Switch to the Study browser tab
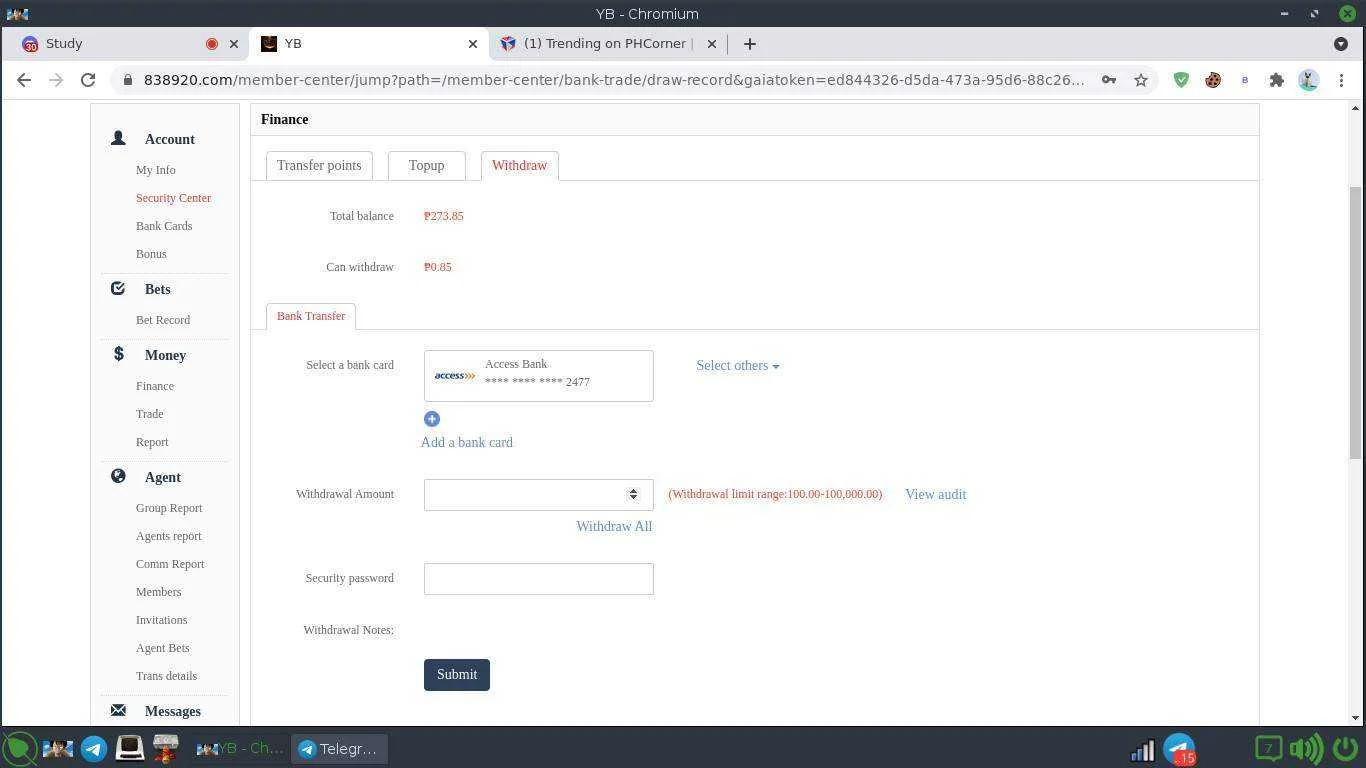This screenshot has height=768, width=1366. coord(125,44)
